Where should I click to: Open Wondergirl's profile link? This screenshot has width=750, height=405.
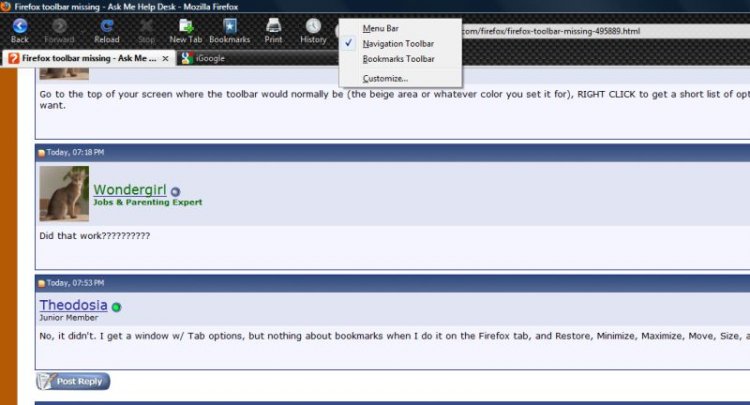pos(130,189)
